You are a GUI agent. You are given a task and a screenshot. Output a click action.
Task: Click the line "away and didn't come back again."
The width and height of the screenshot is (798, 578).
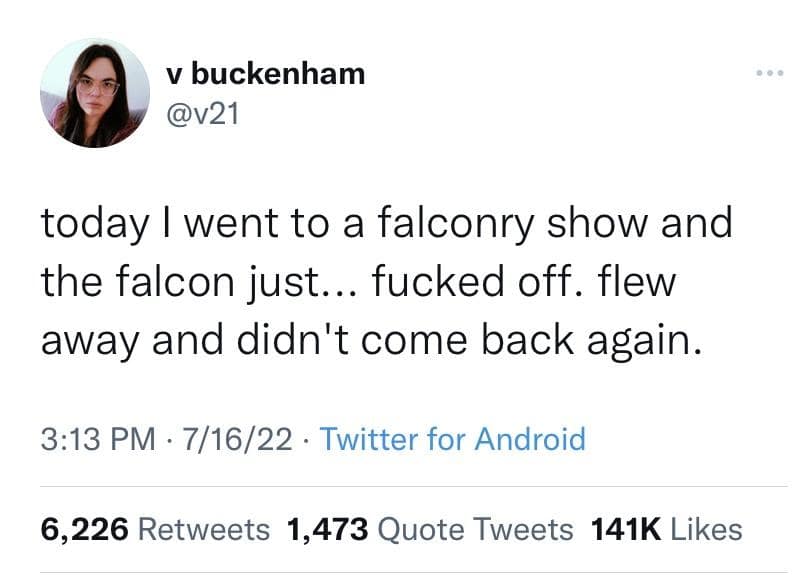coord(372,341)
